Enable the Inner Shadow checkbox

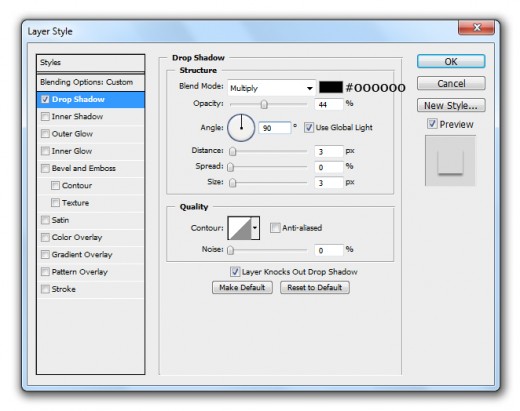pyautogui.click(x=45, y=117)
